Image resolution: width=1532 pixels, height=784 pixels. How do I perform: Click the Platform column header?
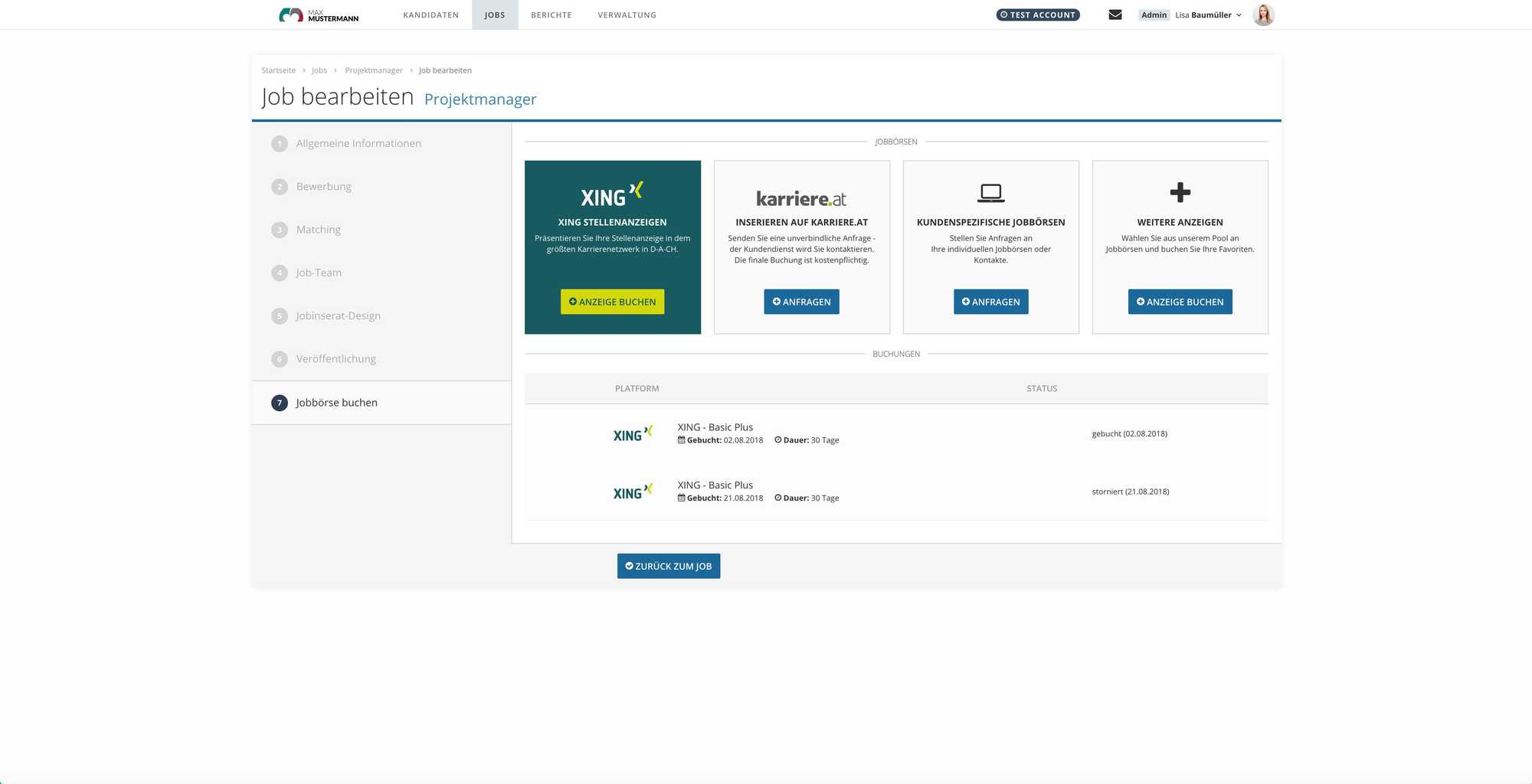[637, 389]
